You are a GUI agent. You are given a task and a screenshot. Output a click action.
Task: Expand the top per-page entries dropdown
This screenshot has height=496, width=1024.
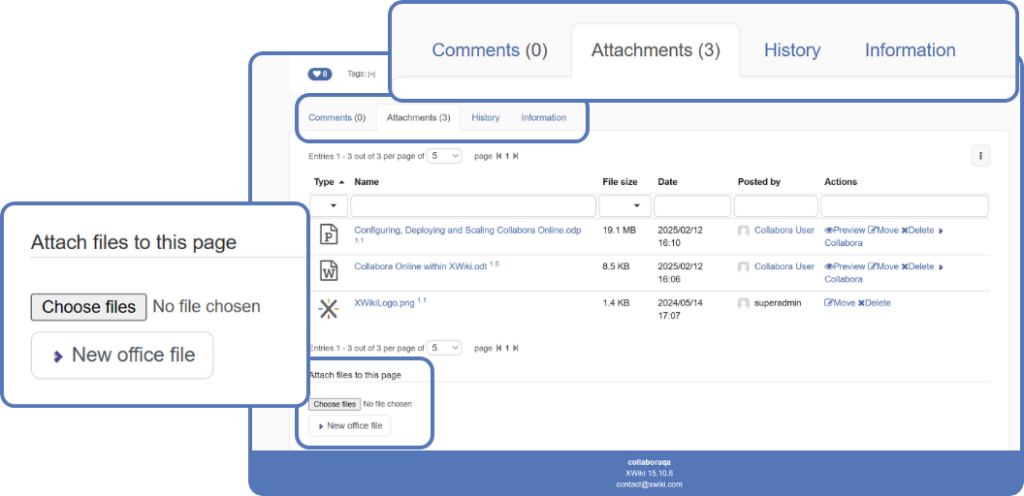click(444, 156)
